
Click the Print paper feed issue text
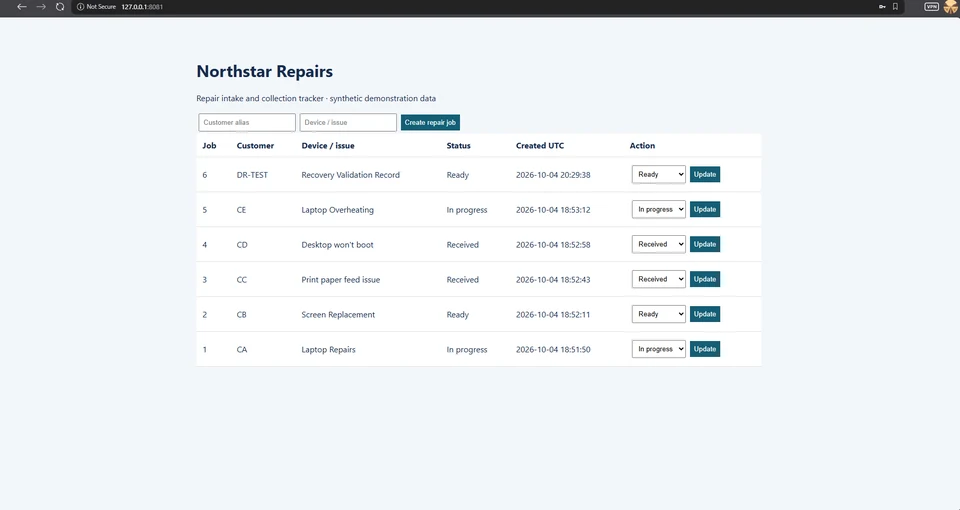pos(340,280)
